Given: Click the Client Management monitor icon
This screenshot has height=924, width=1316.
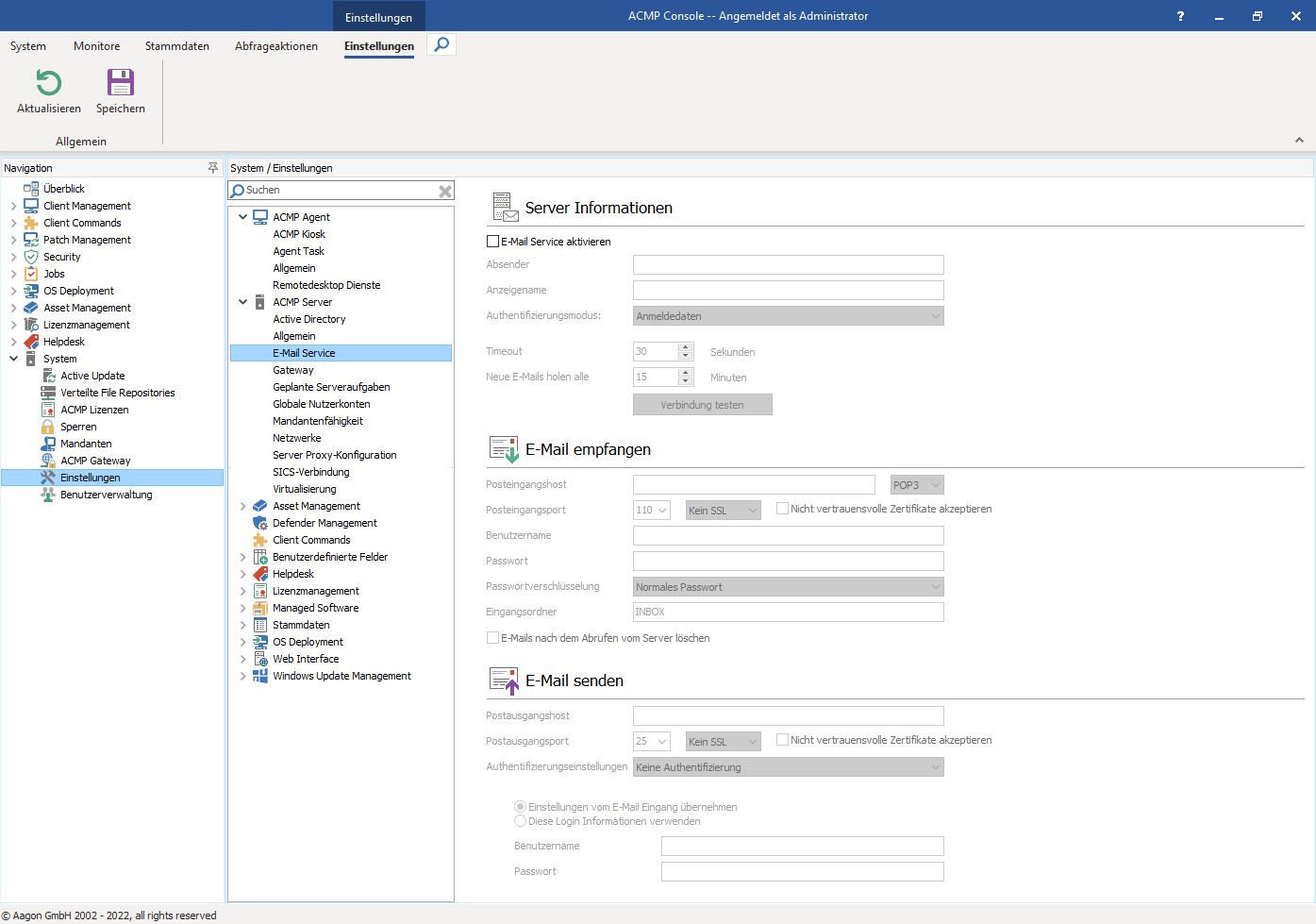Looking at the screenshot, I should pos(31,206).
